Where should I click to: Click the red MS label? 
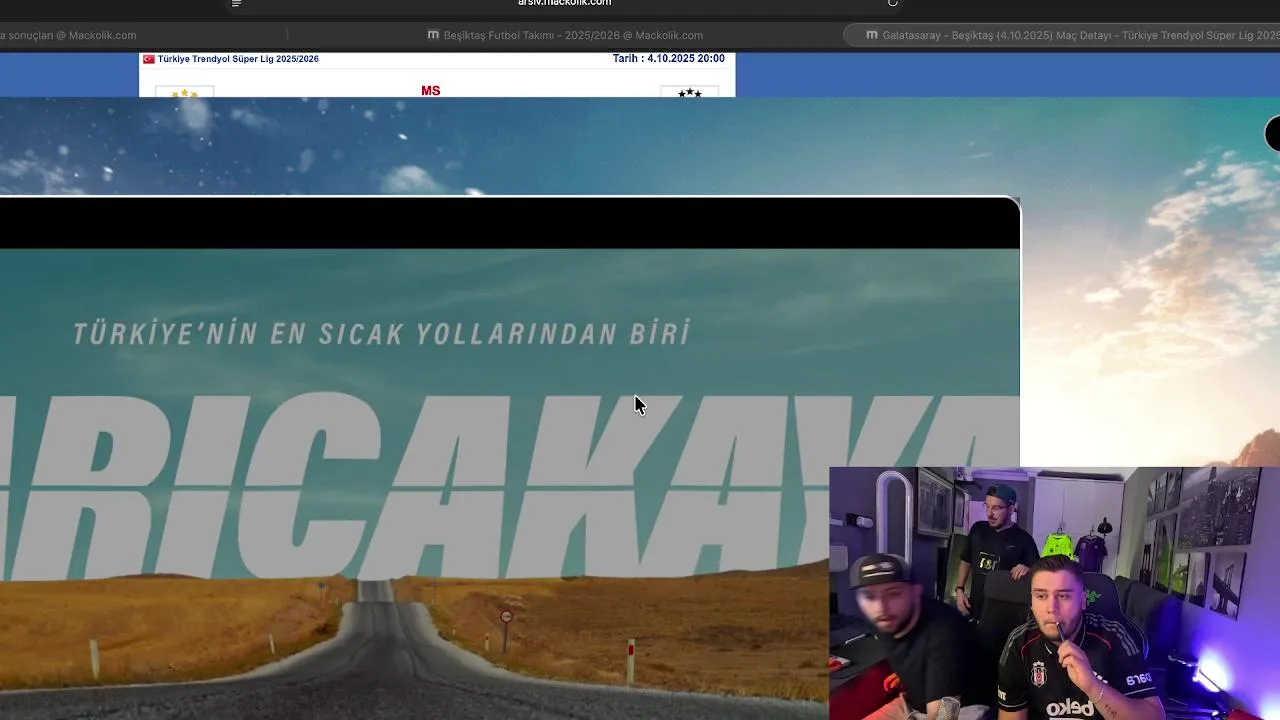click(431, 91)
